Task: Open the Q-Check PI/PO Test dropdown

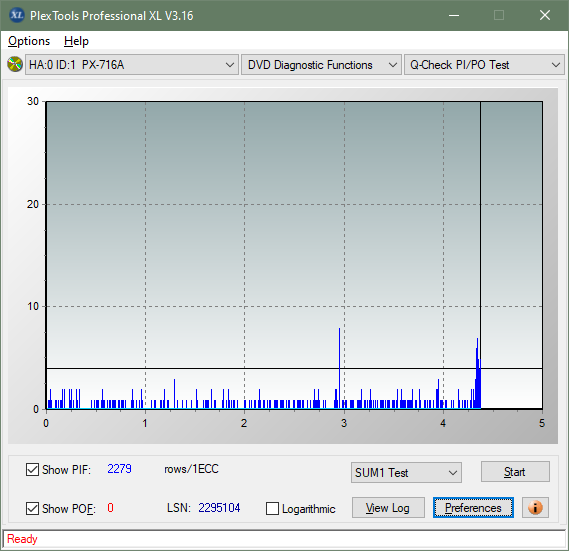Action: click(x=484, y=65)
